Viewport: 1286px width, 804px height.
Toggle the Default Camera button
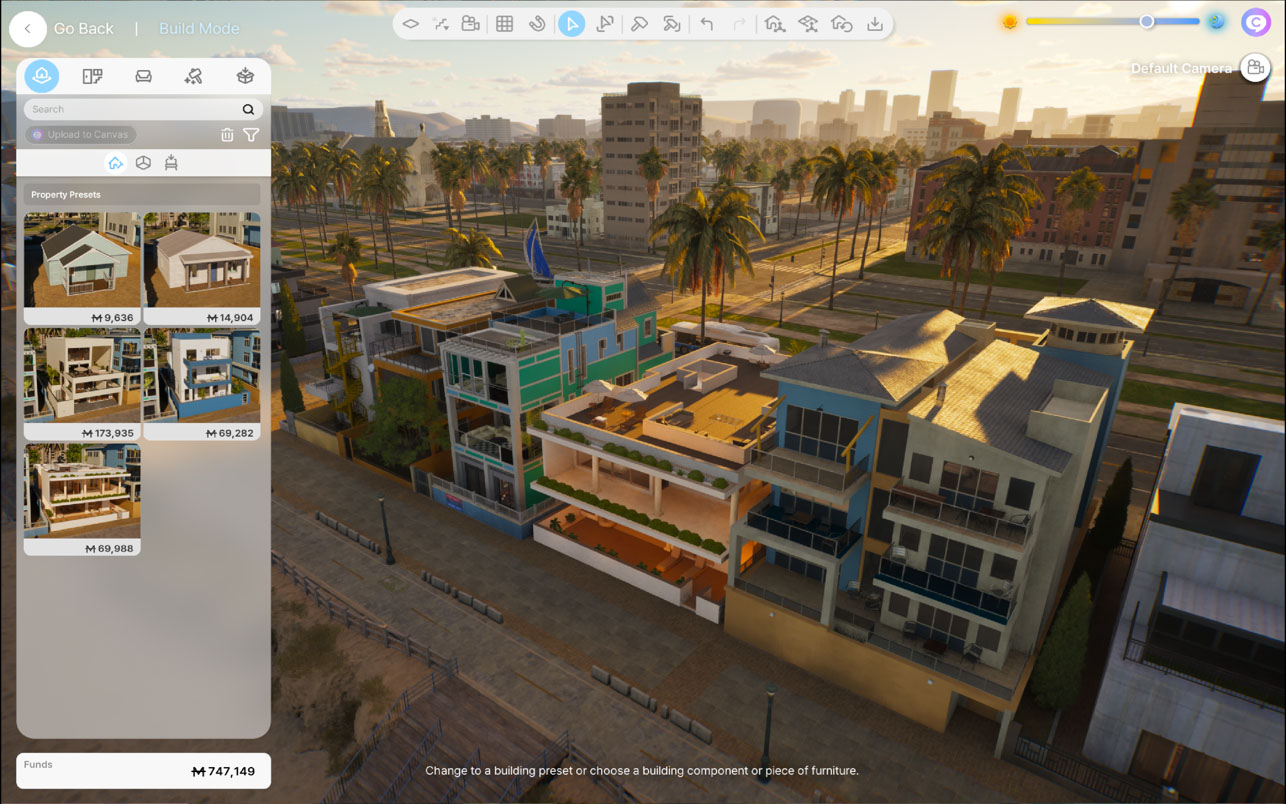[x=1253, y=68]
